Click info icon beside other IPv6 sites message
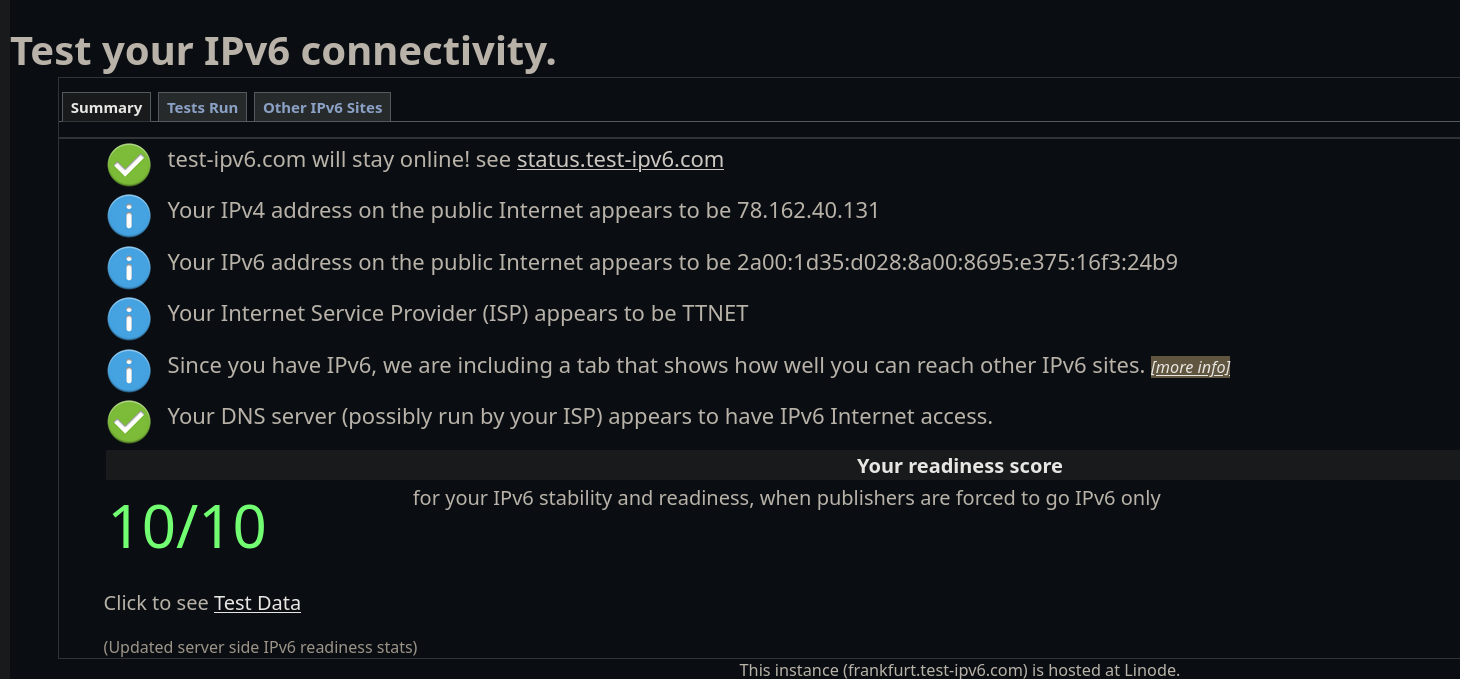Screen dimensions: 1460x679 tap(129, 370)
